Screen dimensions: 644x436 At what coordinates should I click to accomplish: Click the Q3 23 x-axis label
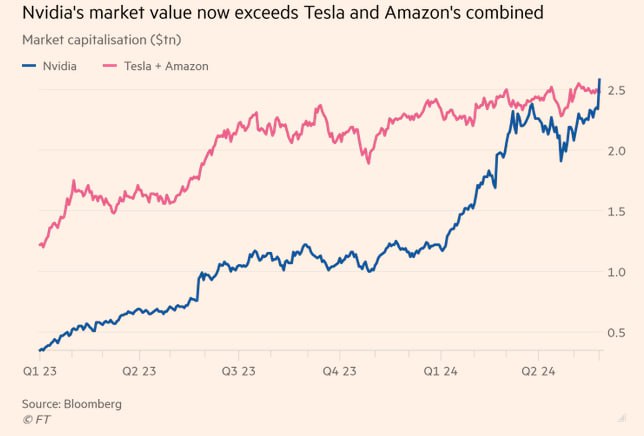240,370
